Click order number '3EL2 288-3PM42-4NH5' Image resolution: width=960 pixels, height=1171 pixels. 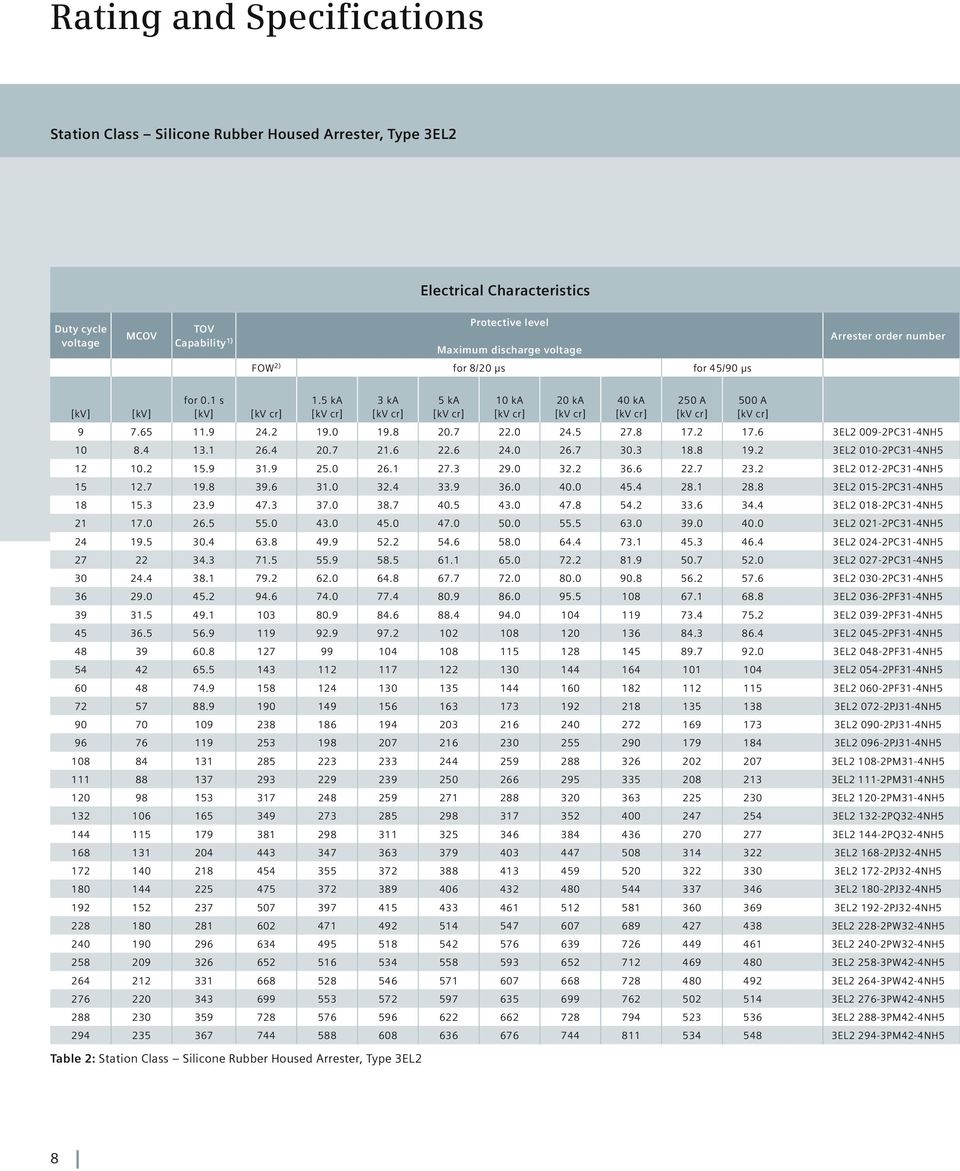[x=888, y=1018]
